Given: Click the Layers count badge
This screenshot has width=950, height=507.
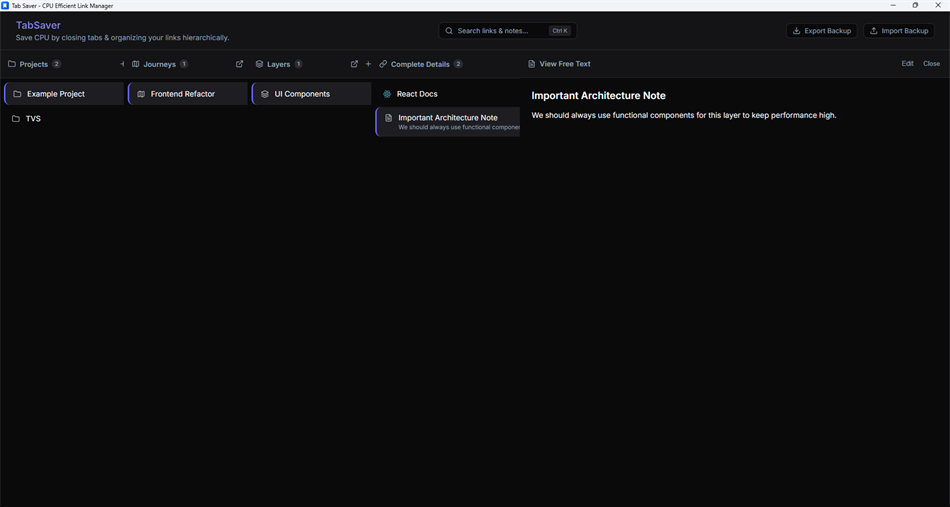Looking at the screenshot, I should click(x=298, y=64).
